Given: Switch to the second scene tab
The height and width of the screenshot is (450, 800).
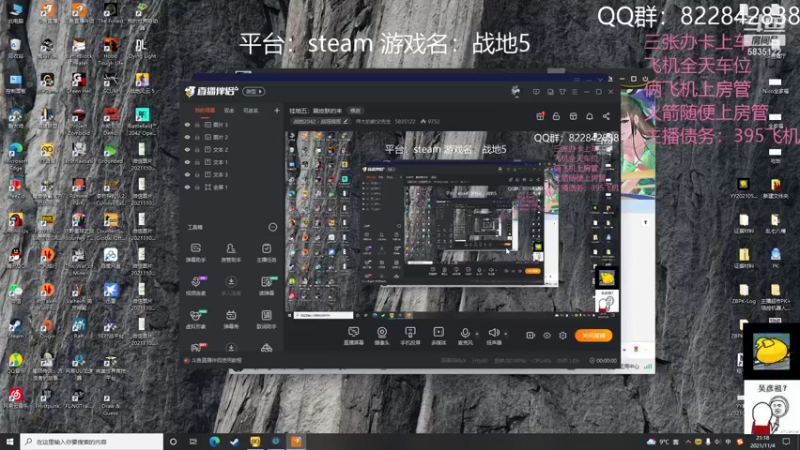Looking at the screenshot, I should pos(229,110).
